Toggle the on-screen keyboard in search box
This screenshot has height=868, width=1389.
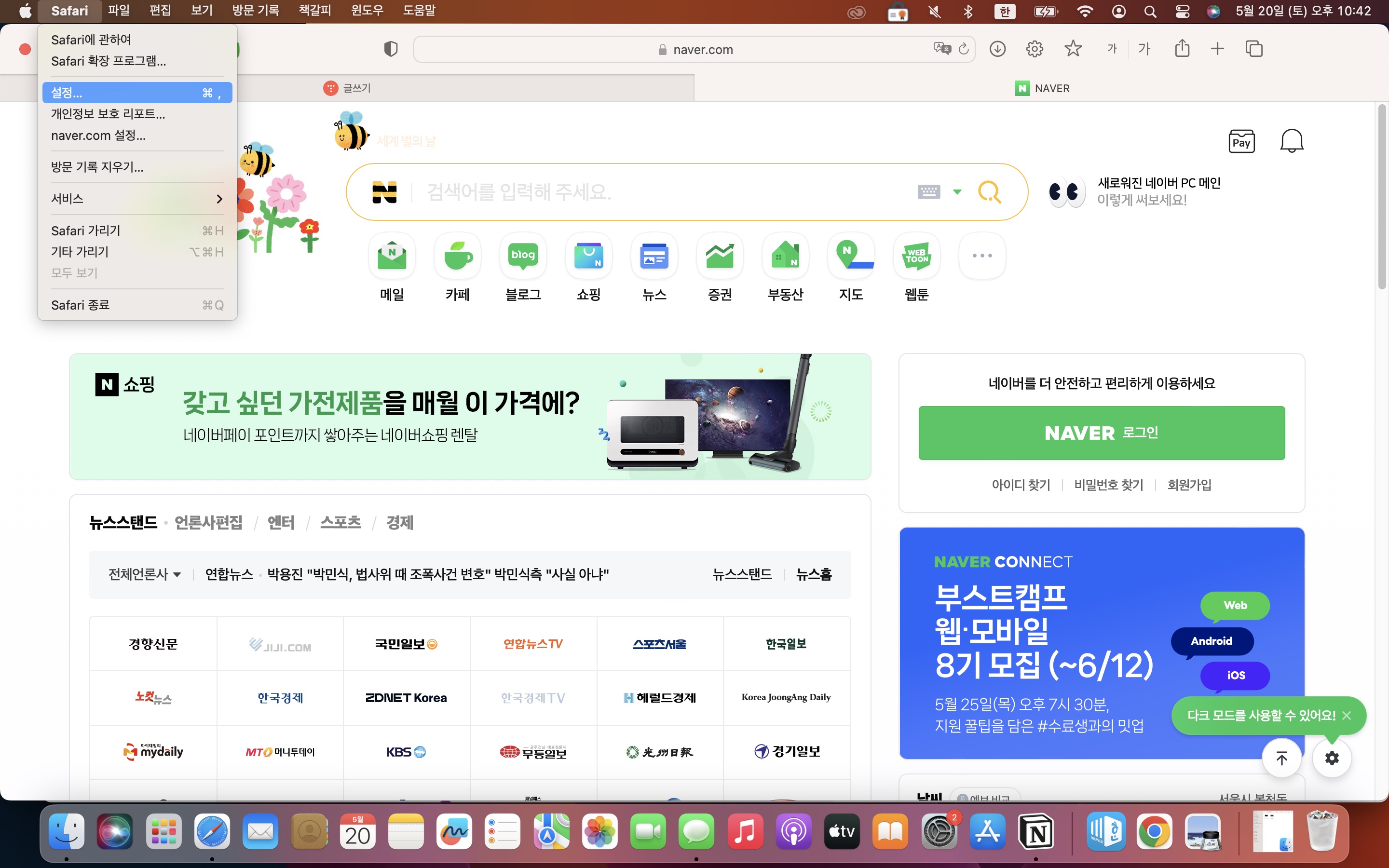[929, 192]
